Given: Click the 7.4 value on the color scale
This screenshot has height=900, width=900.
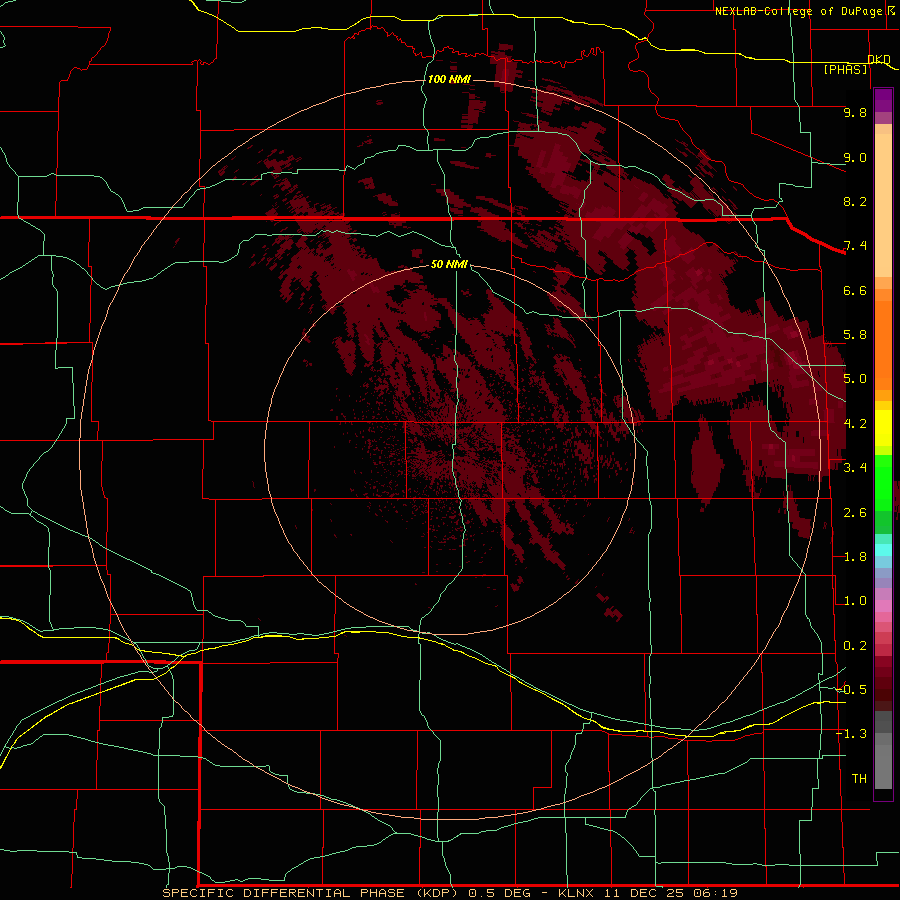Looking at the screenshot, I should tap(855, 246).
